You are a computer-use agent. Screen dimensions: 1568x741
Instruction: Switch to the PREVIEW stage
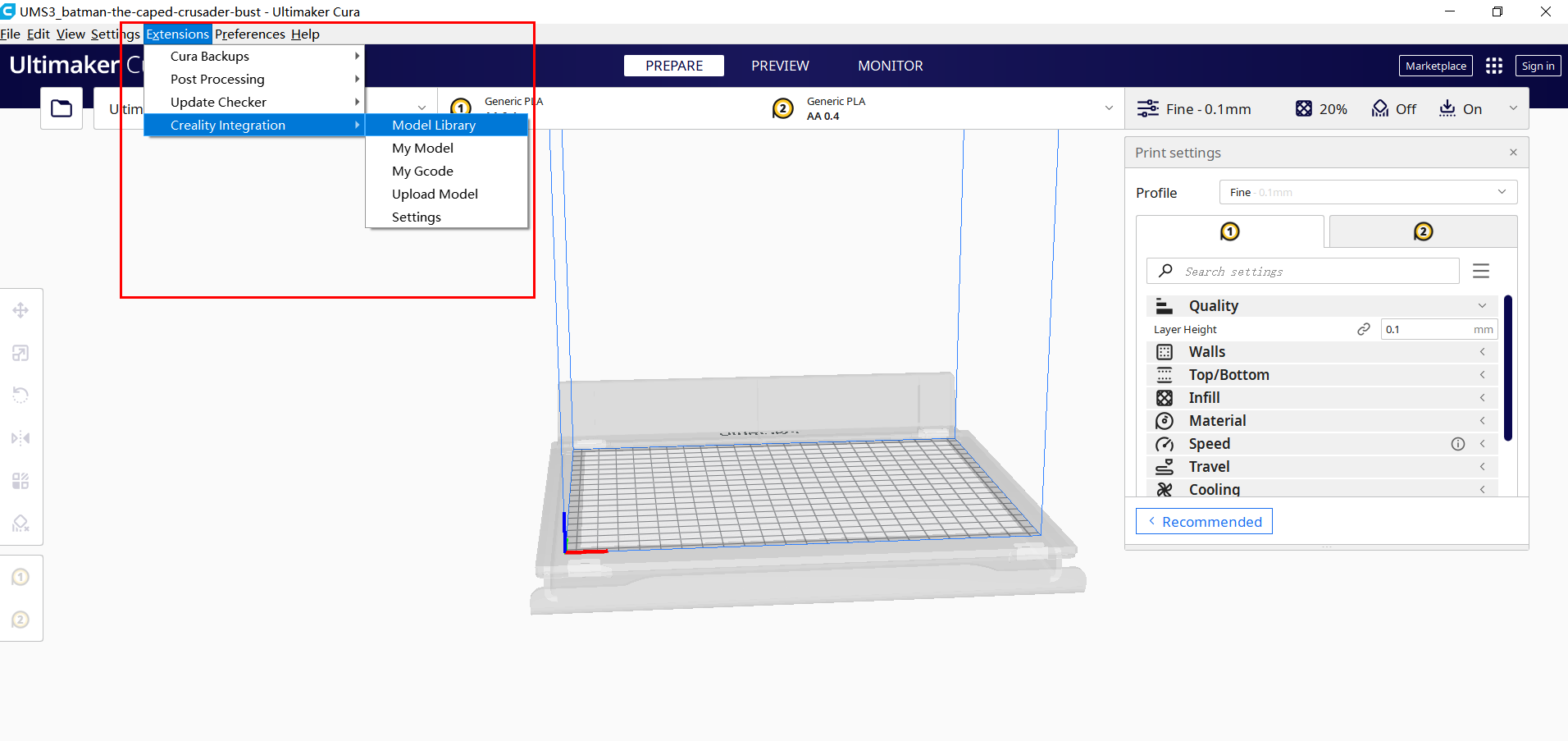coord(779,66)
